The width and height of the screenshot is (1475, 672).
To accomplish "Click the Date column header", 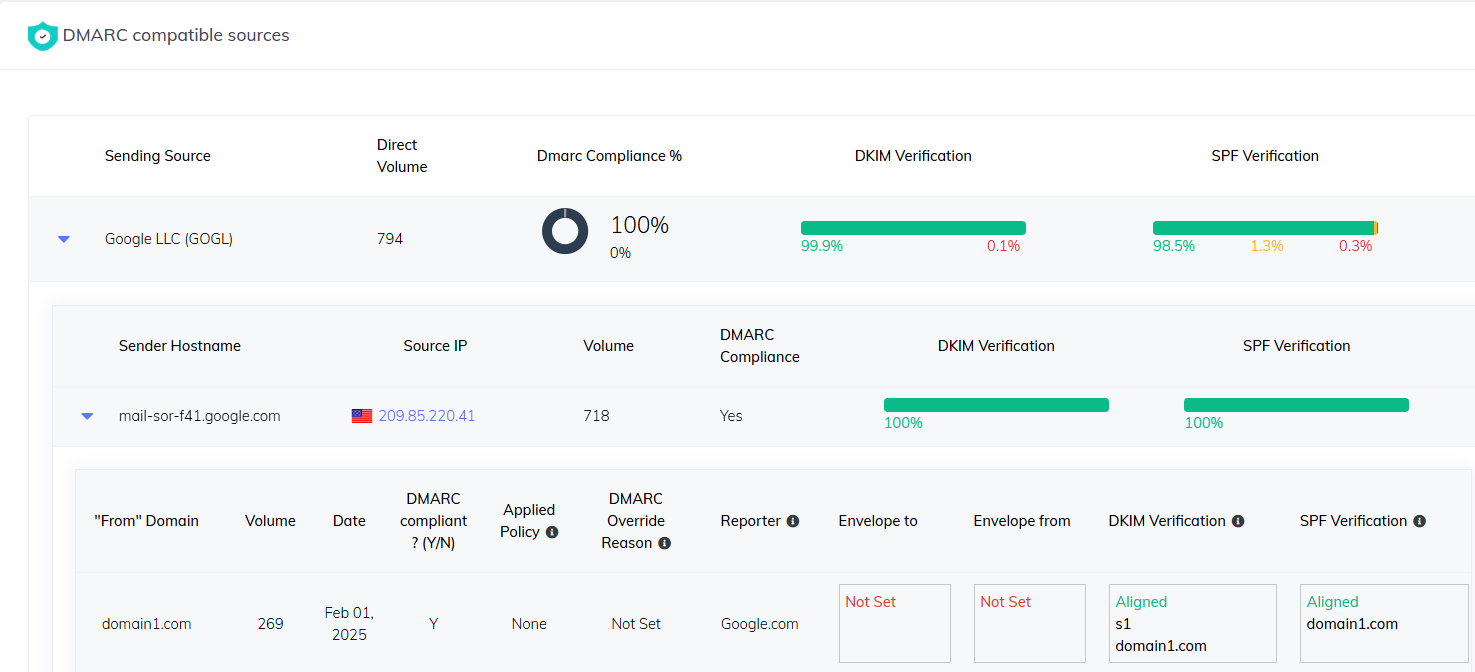I will click(x=349, y=521).
